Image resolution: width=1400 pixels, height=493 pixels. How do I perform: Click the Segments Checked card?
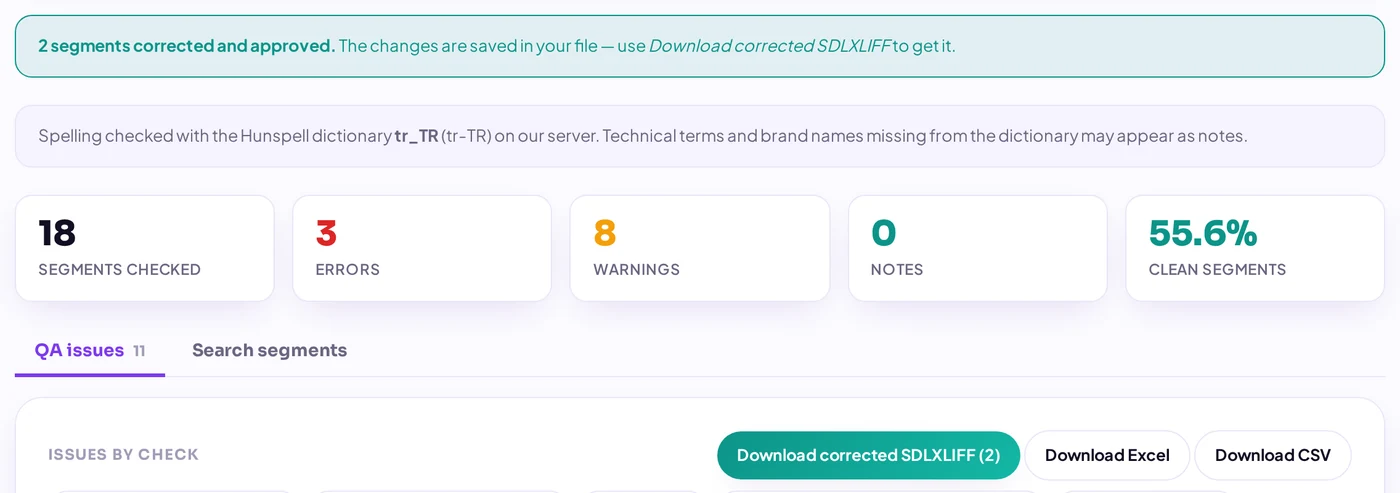click(145, 248)
